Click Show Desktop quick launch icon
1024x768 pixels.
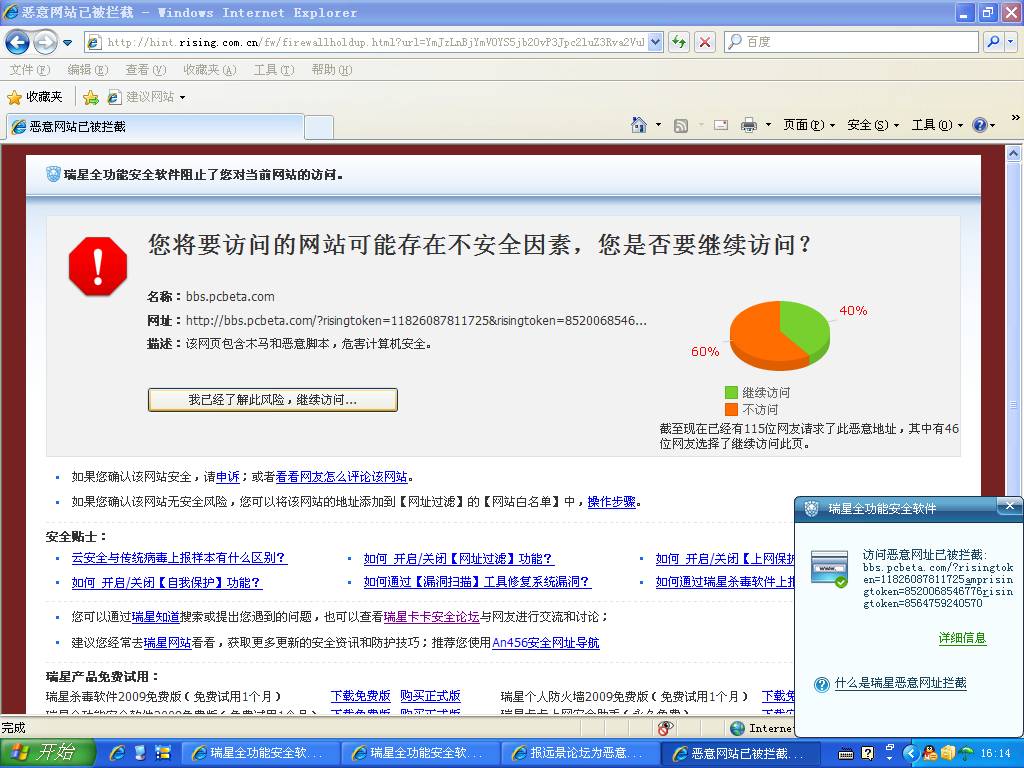tap(140, 753)
